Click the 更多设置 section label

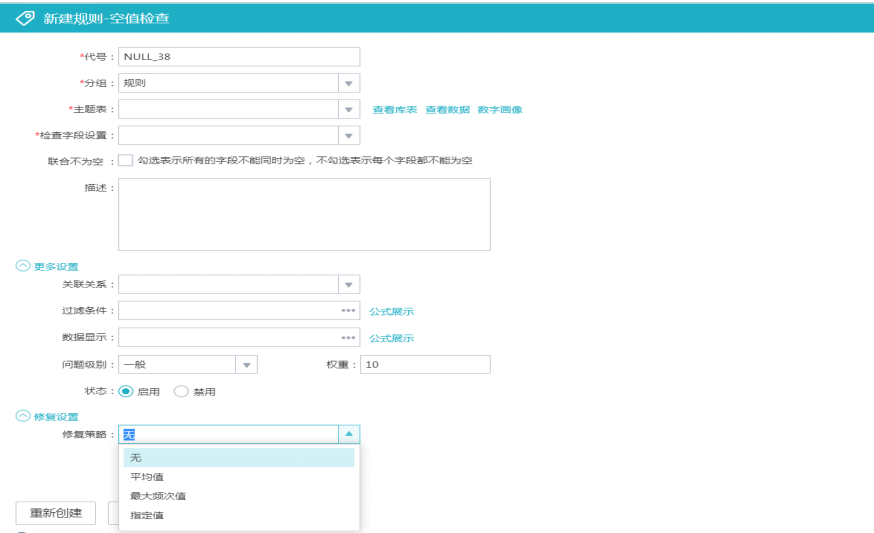[x=56, y=266]
